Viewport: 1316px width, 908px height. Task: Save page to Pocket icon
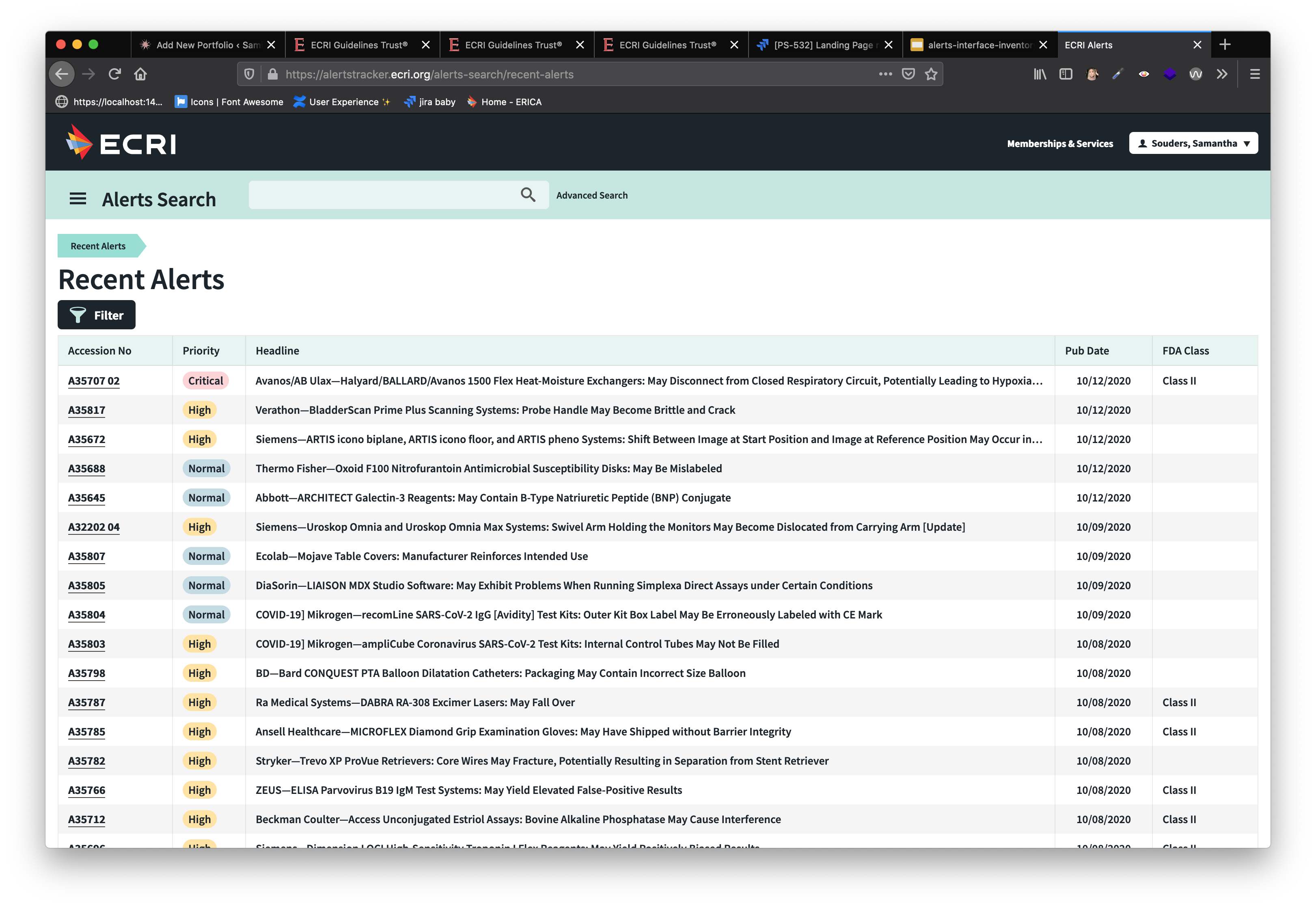tap(908, 74)
